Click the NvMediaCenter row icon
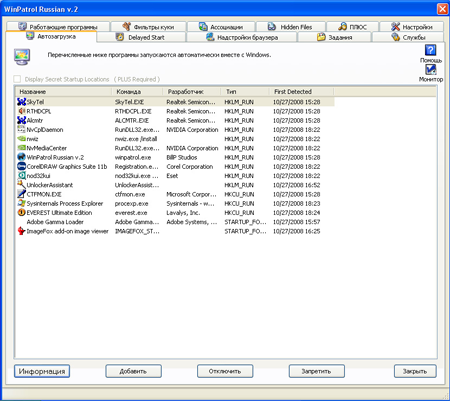Image resolution: width=450 pixels, height=401 pixels. [21, 148]
